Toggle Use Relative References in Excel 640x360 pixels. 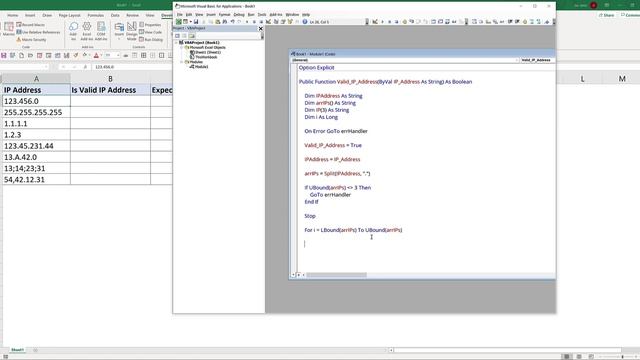click(x=38, y=32)
